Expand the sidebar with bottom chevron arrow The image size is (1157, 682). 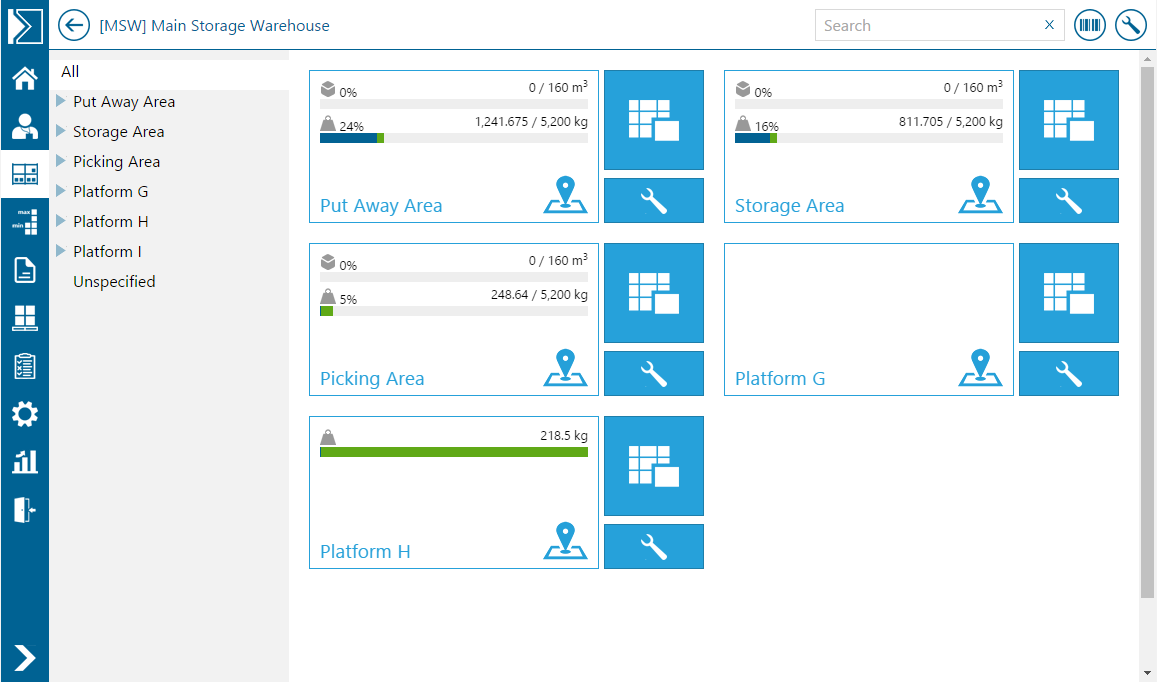point(25,657)
